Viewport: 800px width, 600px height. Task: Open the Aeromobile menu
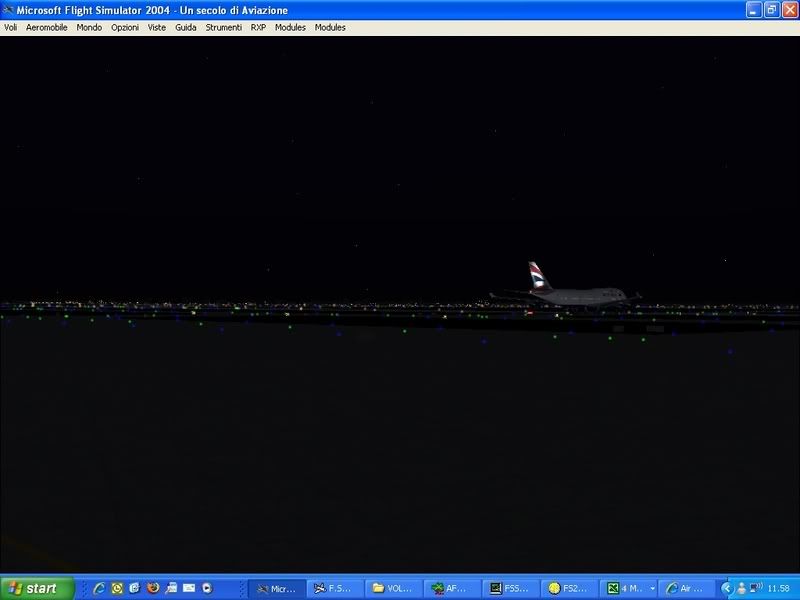pos(46,28)
